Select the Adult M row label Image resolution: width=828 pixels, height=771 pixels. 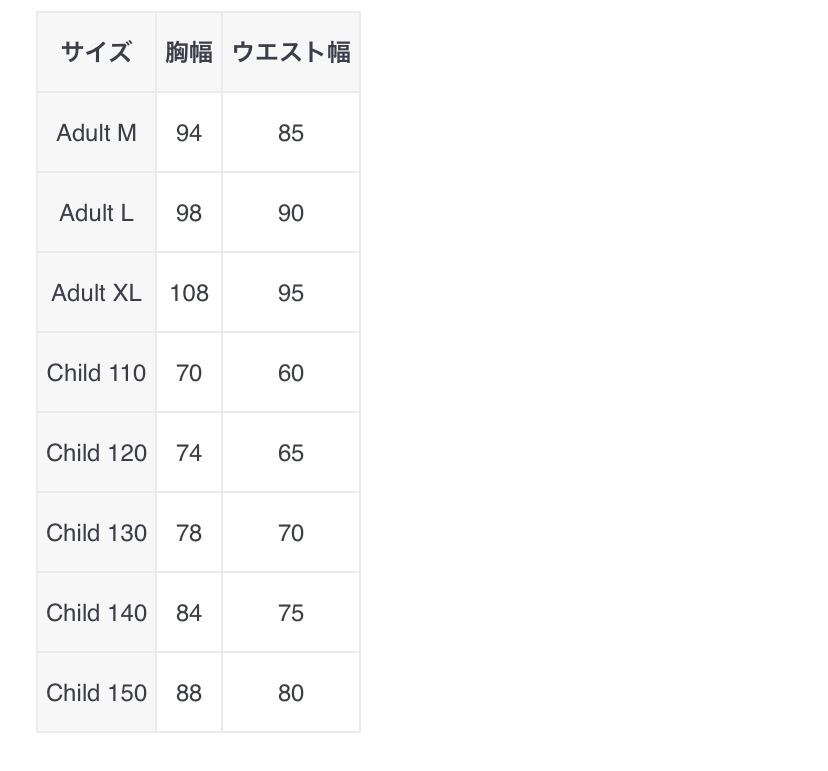tap(96, 133)
